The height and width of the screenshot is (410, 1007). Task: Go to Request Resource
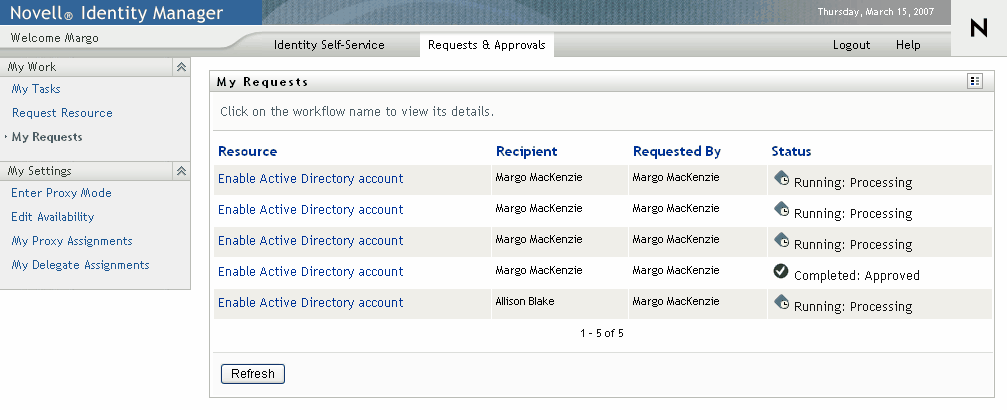coord(62,113)
